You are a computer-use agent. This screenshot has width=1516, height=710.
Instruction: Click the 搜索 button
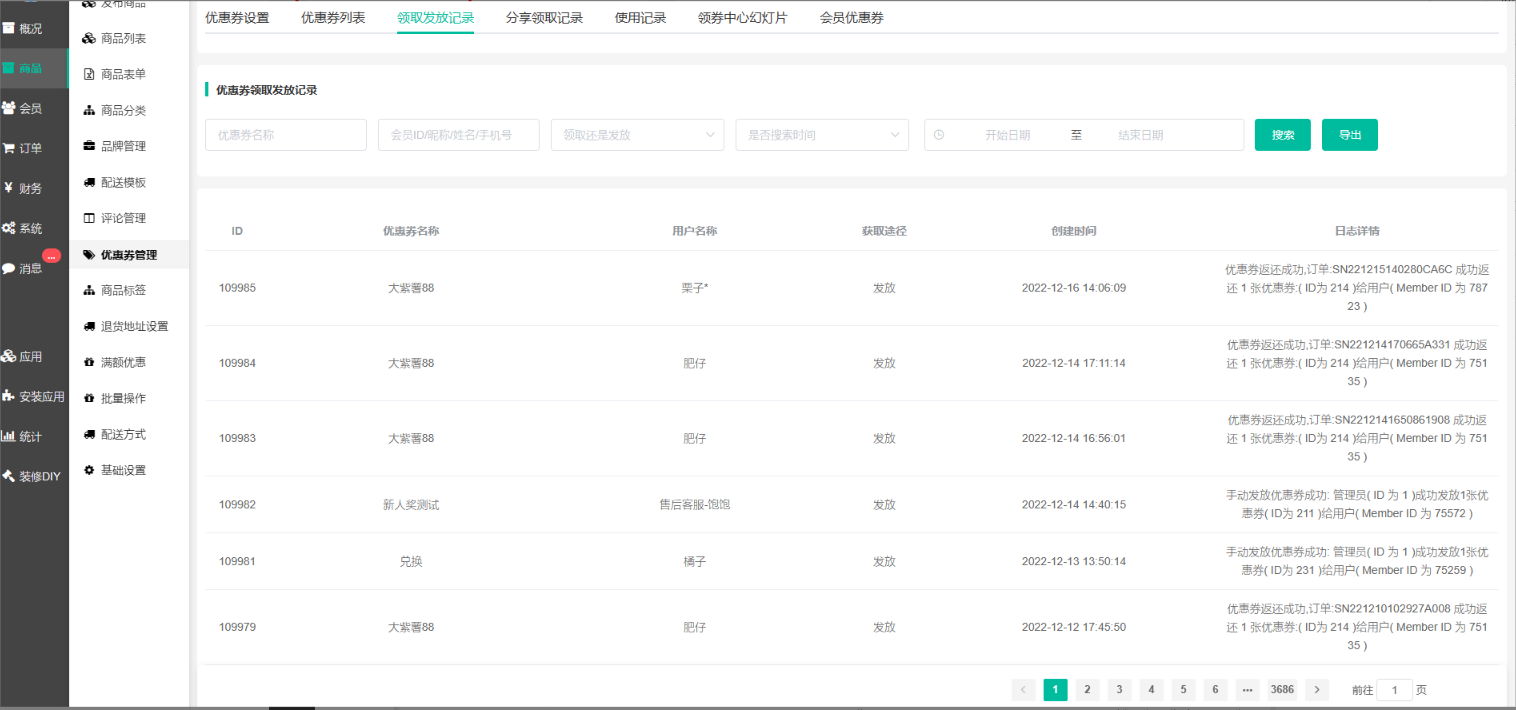click(x=1282, y=135)
